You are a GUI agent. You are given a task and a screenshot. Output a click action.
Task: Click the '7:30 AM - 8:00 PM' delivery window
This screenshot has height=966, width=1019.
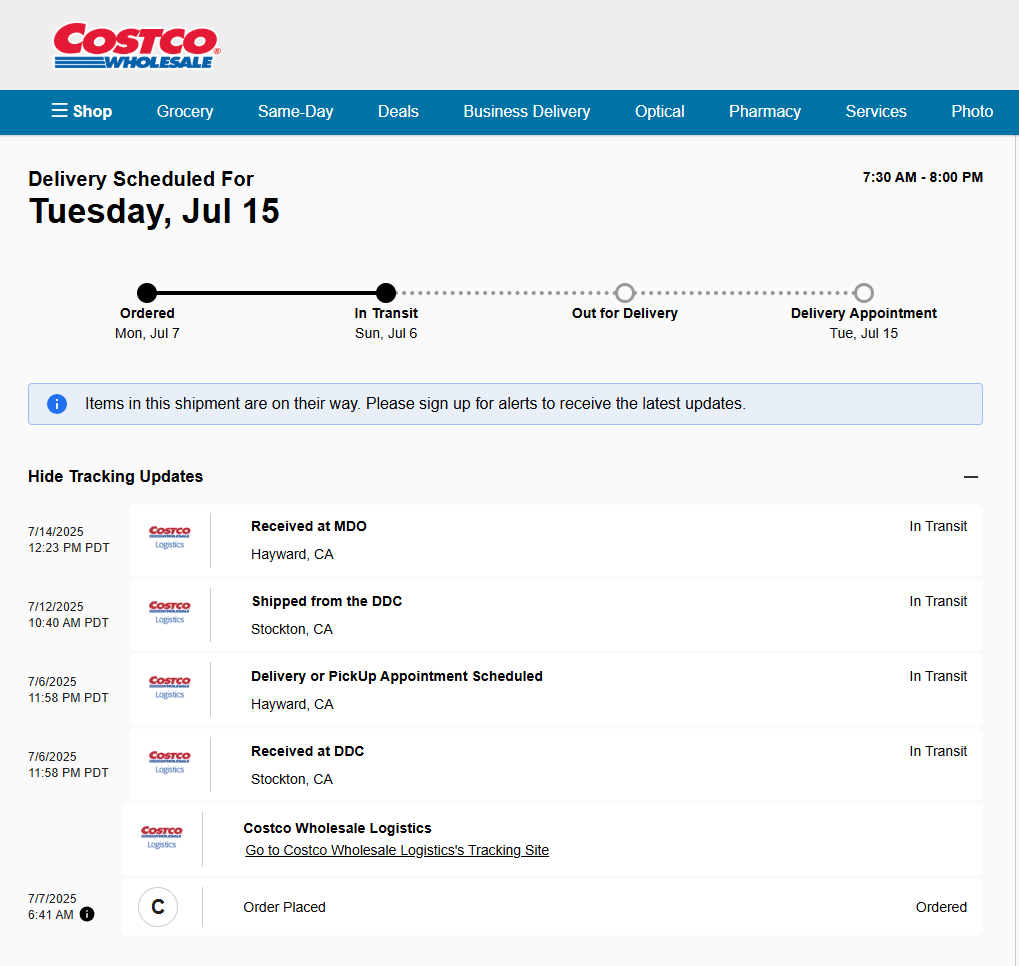point(923,177)
